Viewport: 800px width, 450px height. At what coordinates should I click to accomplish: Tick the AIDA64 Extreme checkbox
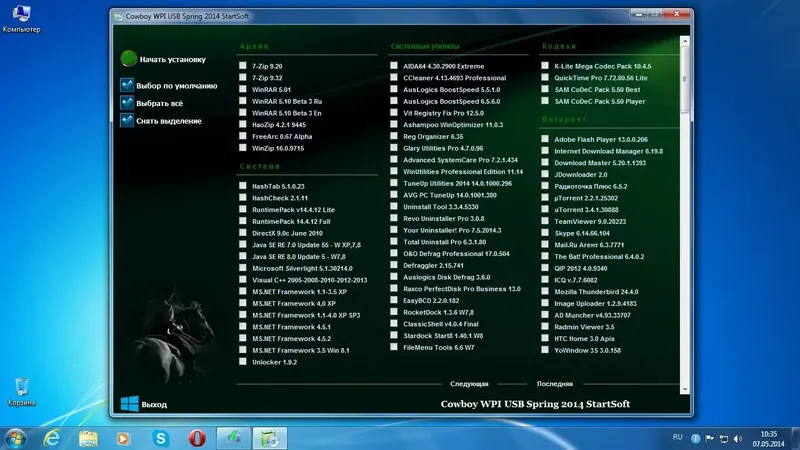394,66
